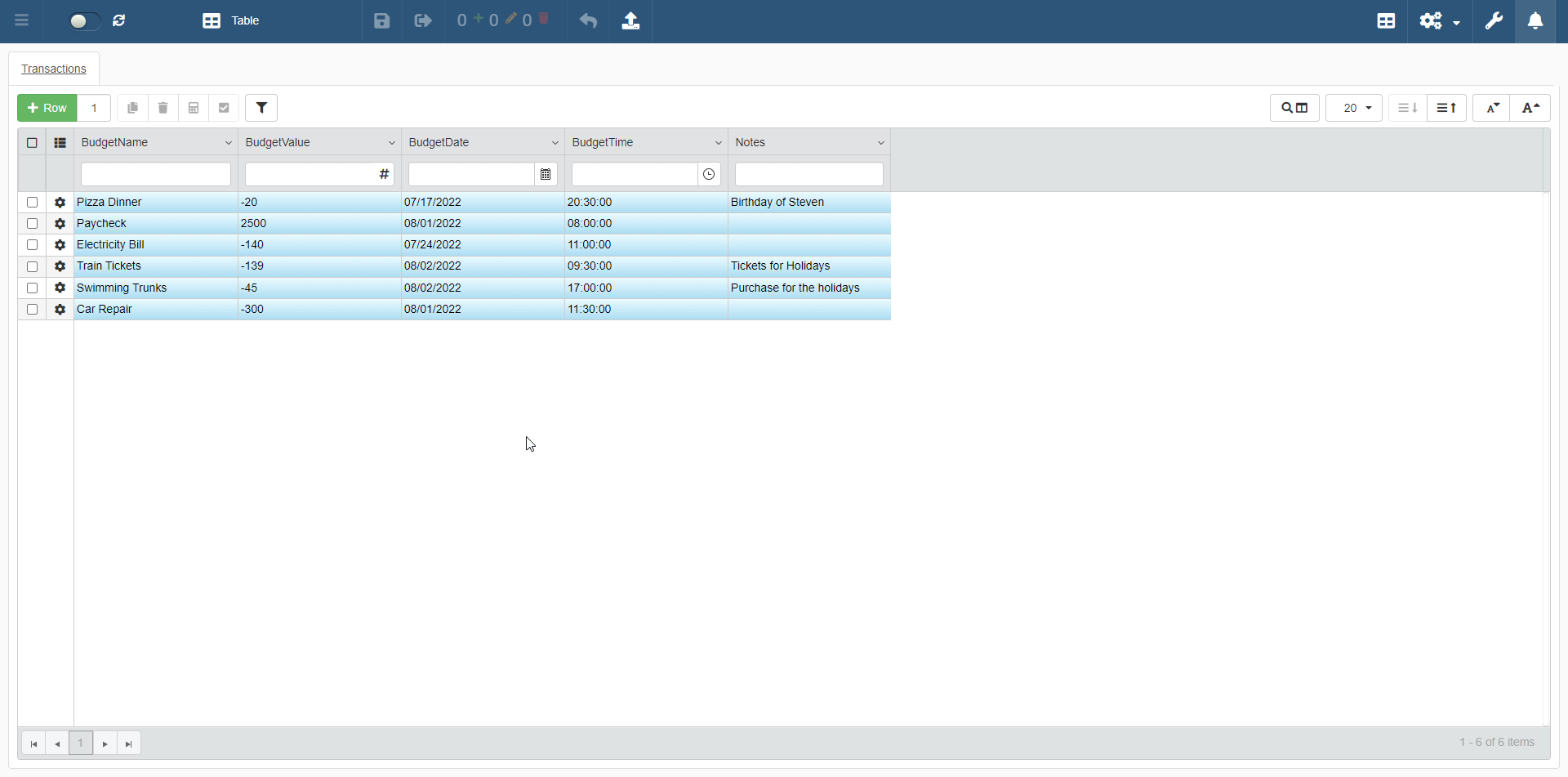This screenshot has width=1568, height=777.
Task: Open the gear menu for Paycheck row
Action: point(60,224)
